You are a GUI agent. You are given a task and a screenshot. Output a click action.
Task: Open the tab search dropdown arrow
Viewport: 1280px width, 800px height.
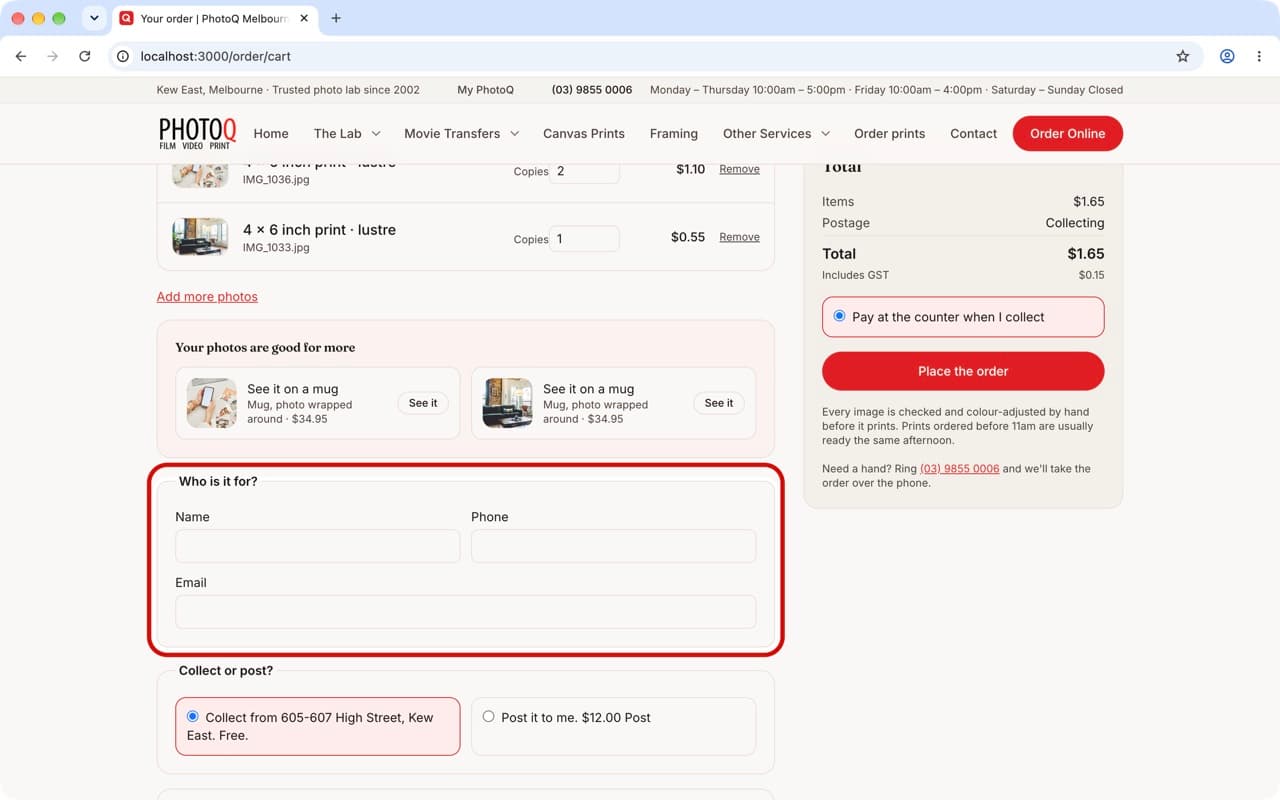[x=94, y=18]
